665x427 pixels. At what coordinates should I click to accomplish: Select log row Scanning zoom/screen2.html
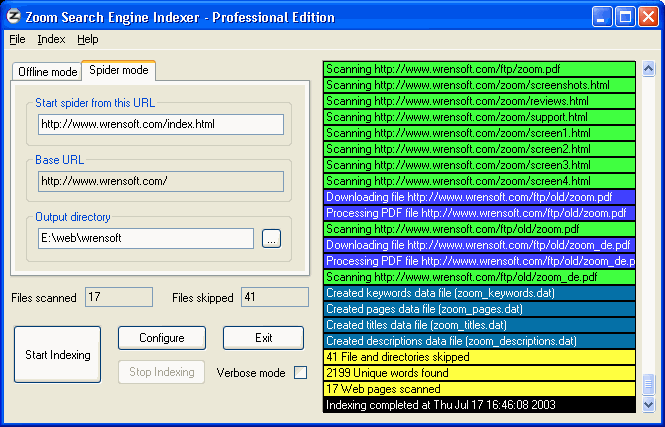coord(479,149)
